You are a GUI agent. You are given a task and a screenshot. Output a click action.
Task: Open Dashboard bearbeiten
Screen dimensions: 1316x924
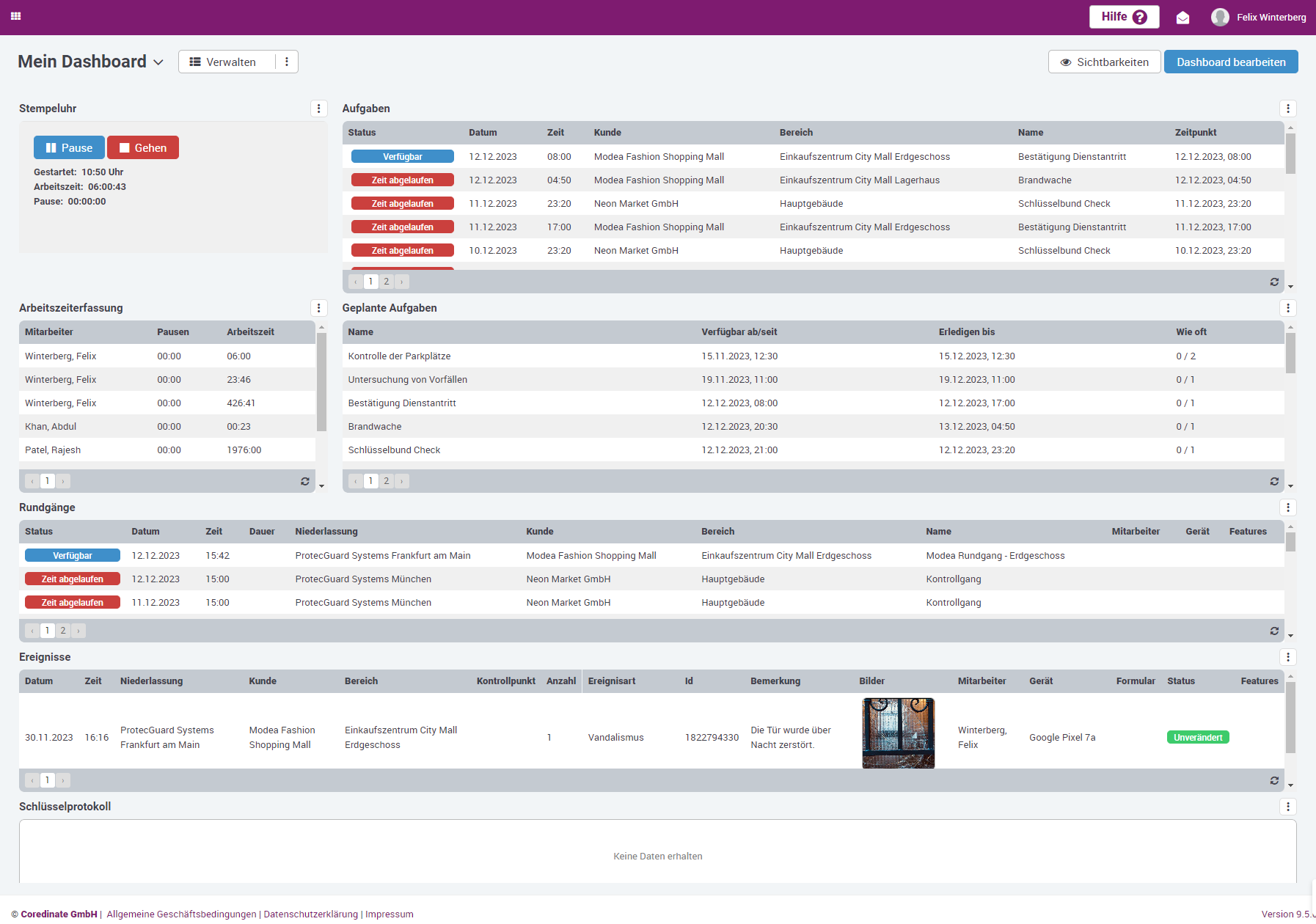[x=1231, y=62]
